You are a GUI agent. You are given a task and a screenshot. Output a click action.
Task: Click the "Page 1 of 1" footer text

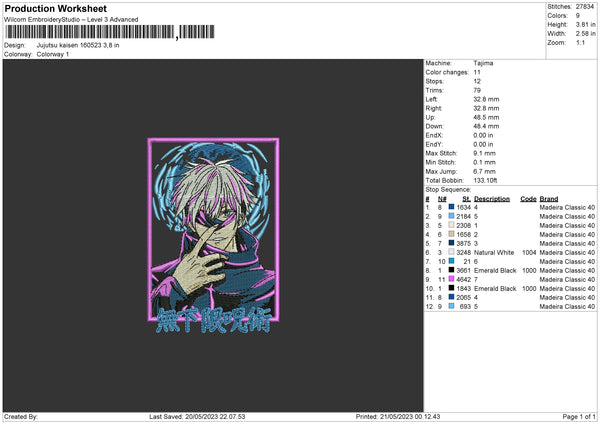click(x=579, y=417)
